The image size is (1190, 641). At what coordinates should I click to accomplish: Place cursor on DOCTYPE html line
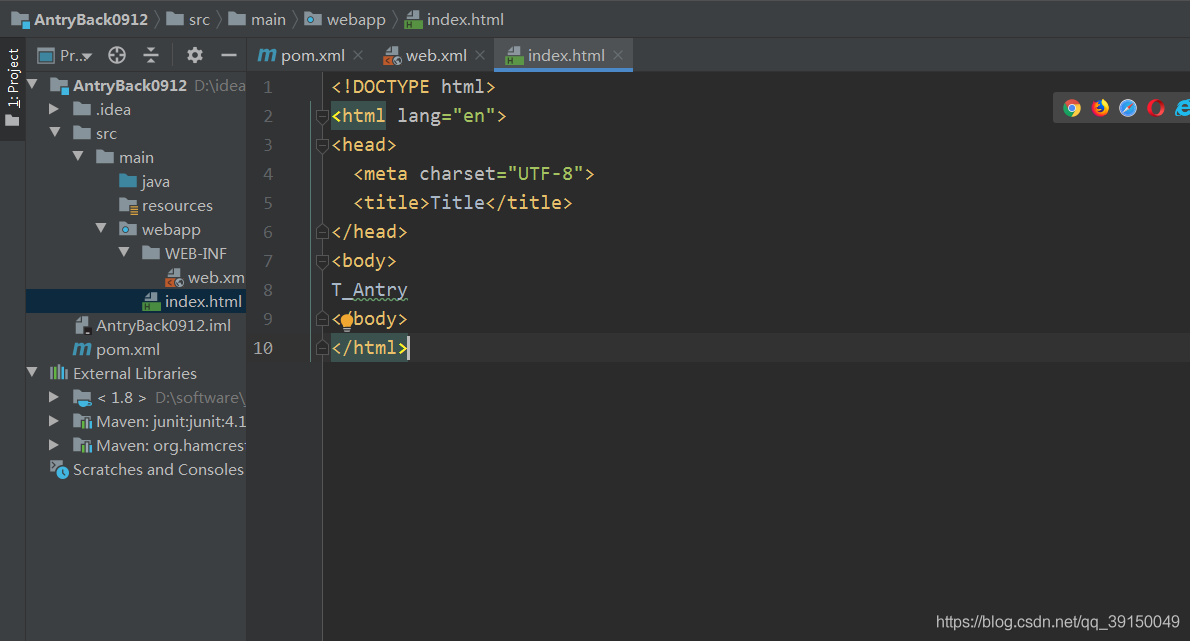(414, 87)
